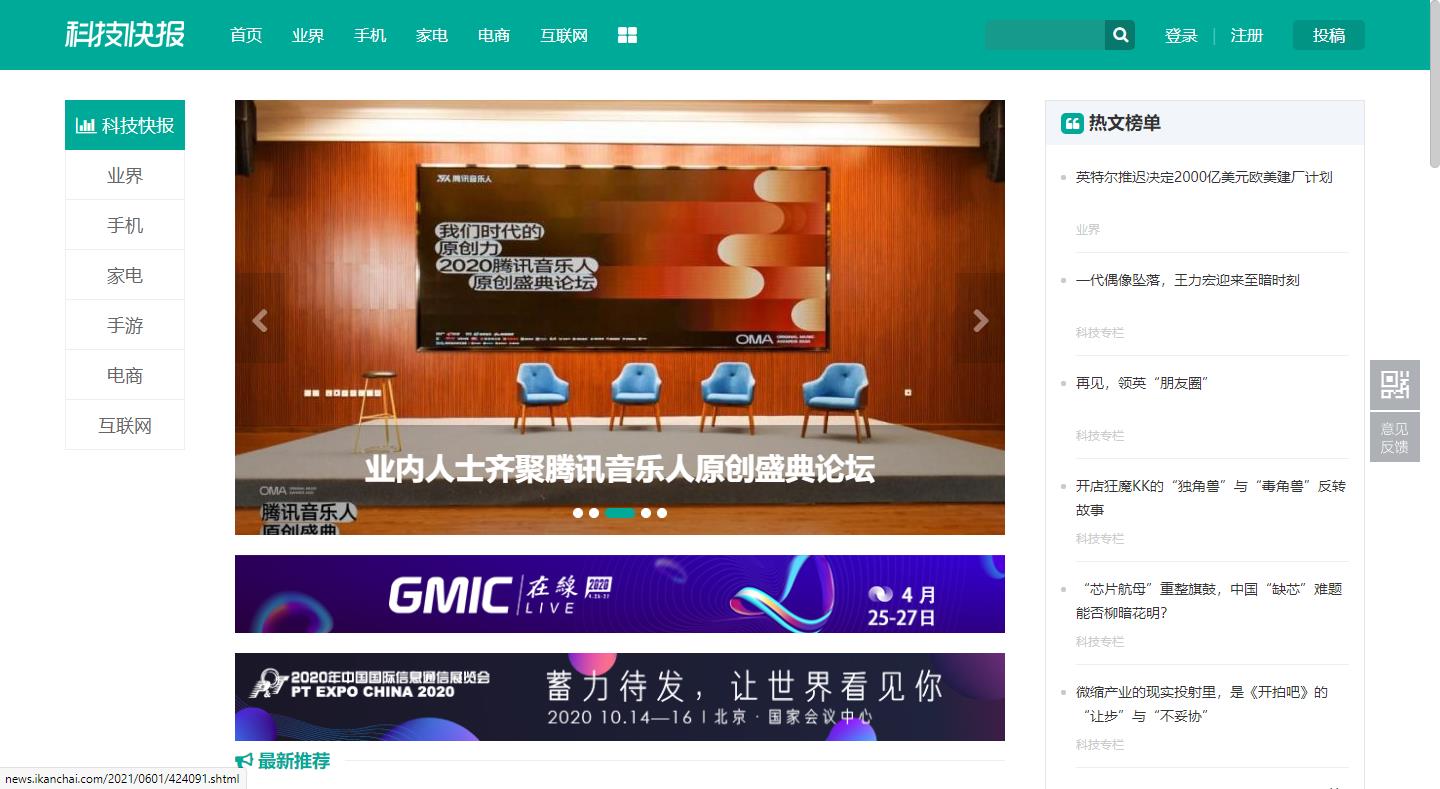Image resolution: width=1440 pixels, height=789 pixels.
Task: Open the QR code side widget
Action: (1395, 385)
